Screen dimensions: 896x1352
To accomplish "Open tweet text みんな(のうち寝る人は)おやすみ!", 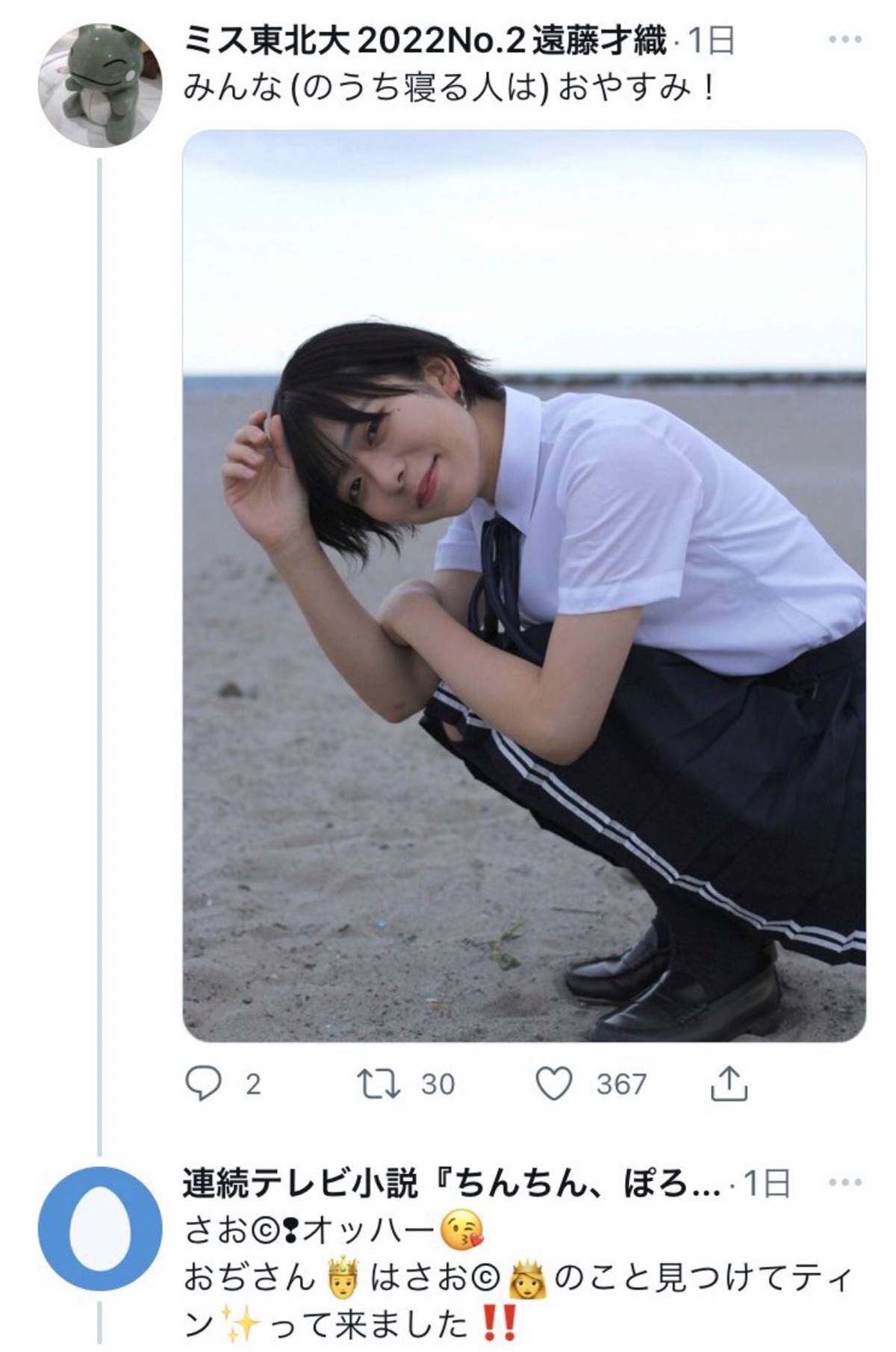I will tap(450, 90).
